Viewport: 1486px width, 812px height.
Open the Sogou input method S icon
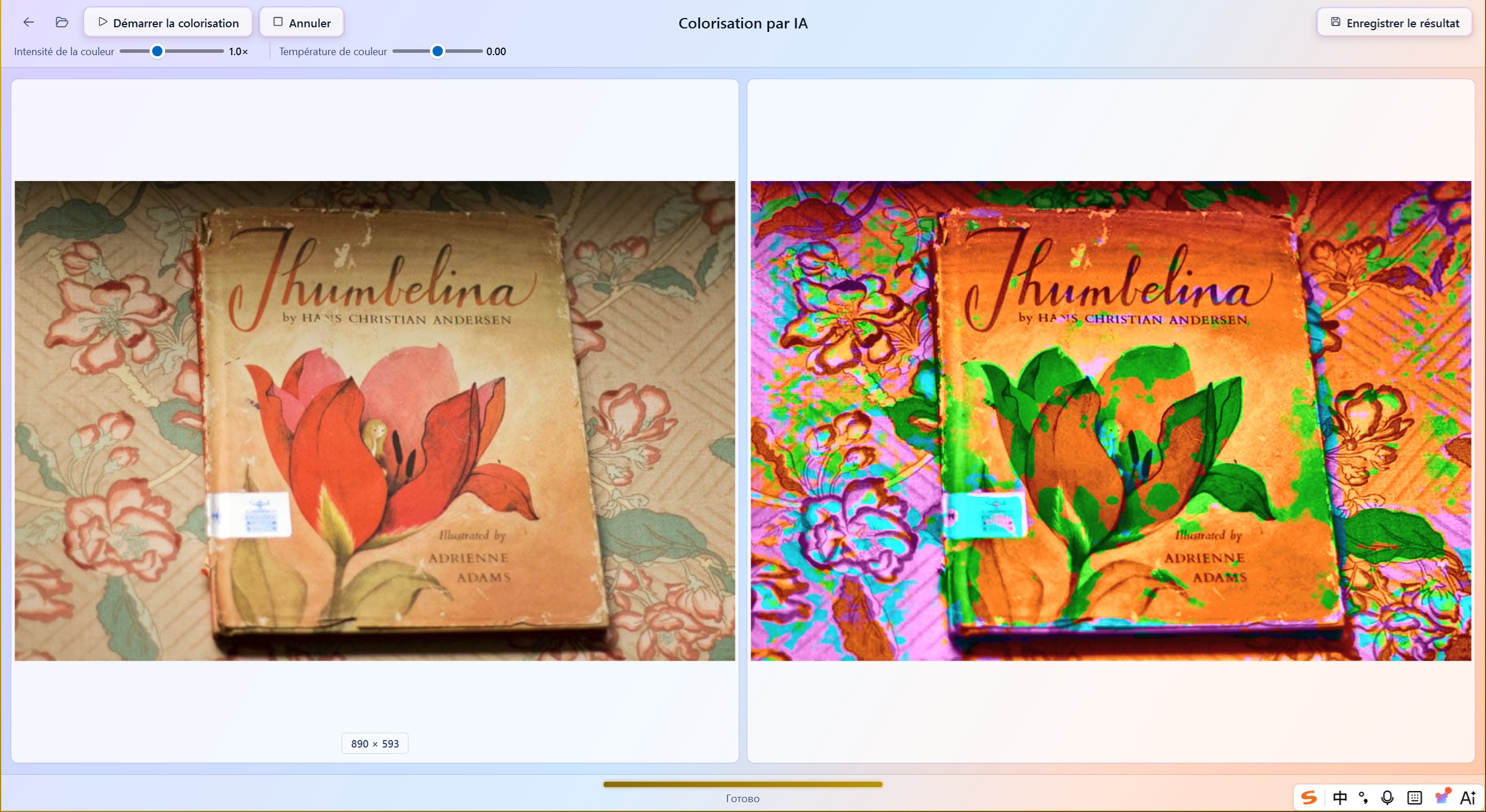pos(1309,797)
